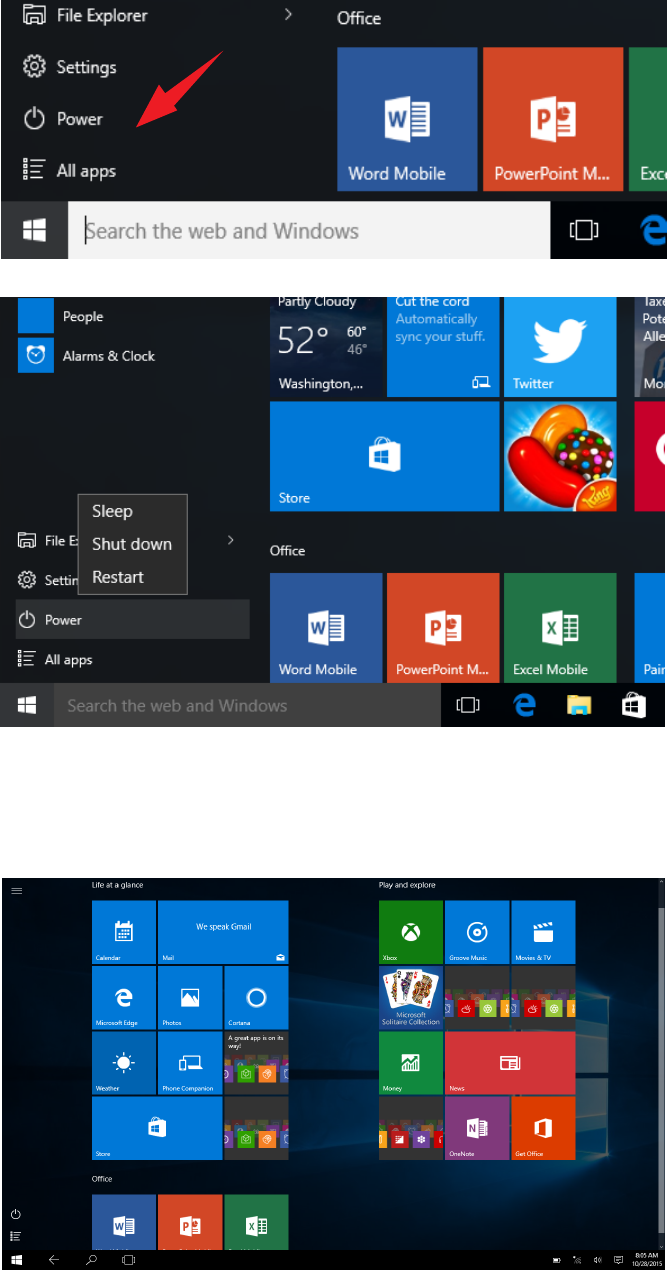Select highlighted Power row below the popup menu
The image size is (667, 1270).
[x=133, y=620]
